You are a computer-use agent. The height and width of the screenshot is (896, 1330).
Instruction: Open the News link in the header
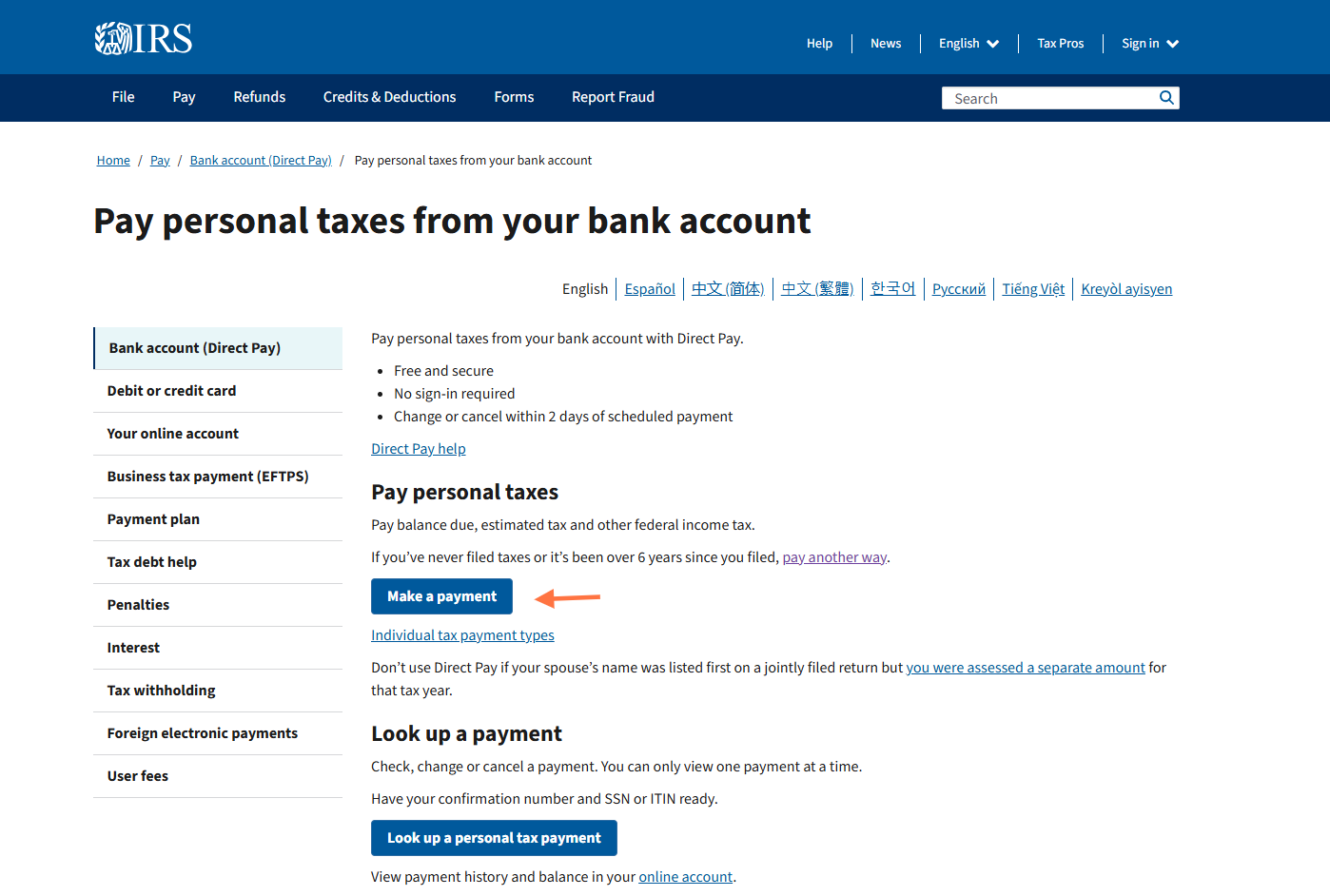[x=886, y=44]
